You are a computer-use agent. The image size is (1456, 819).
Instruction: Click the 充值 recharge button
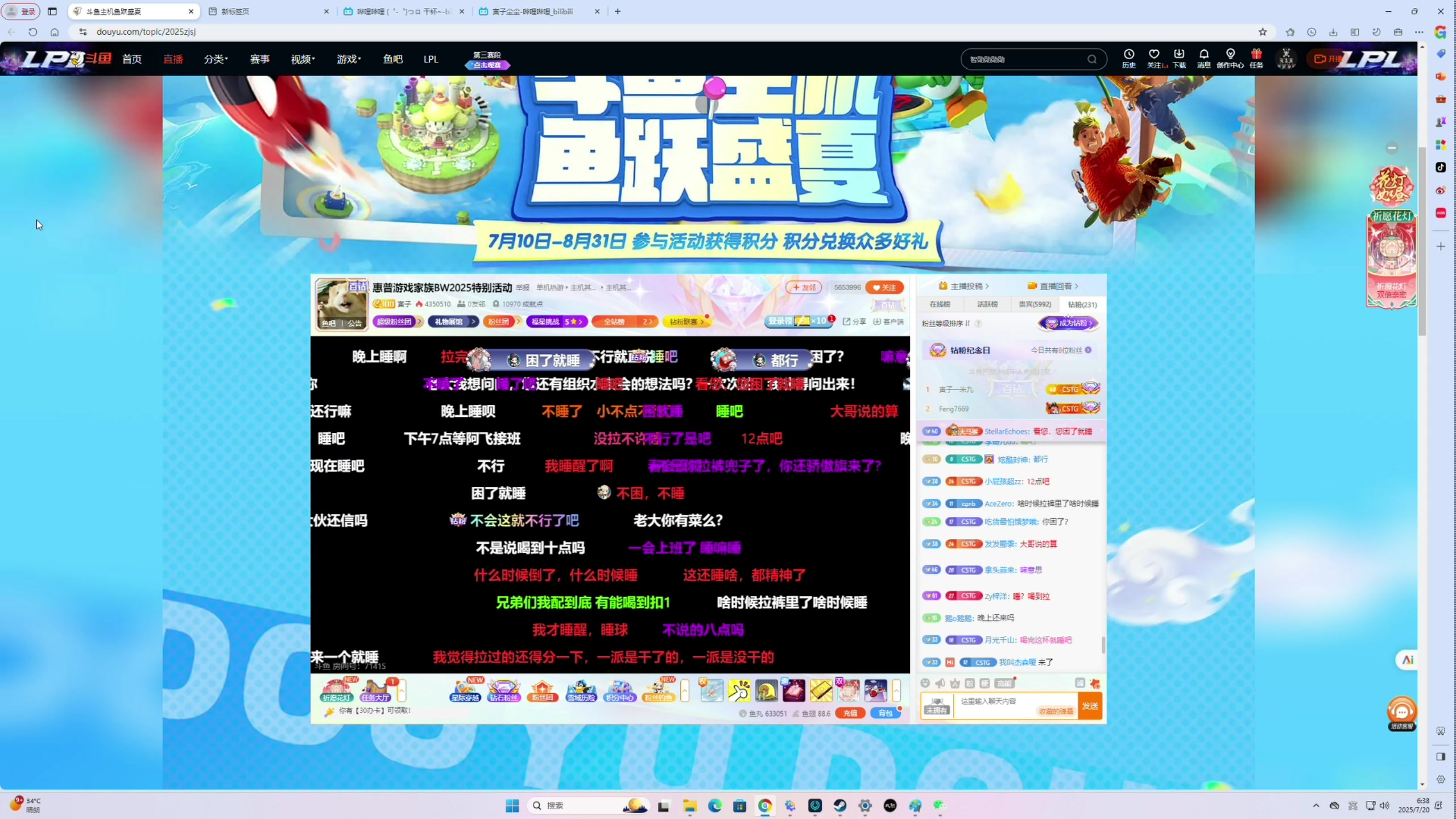(x=850, y=713)
